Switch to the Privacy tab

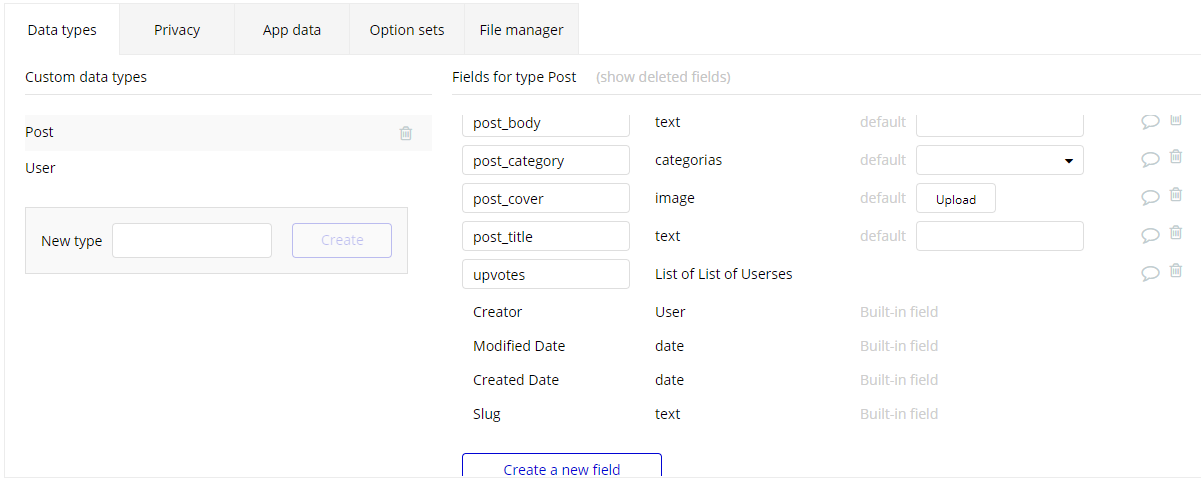tap(177, 30)
